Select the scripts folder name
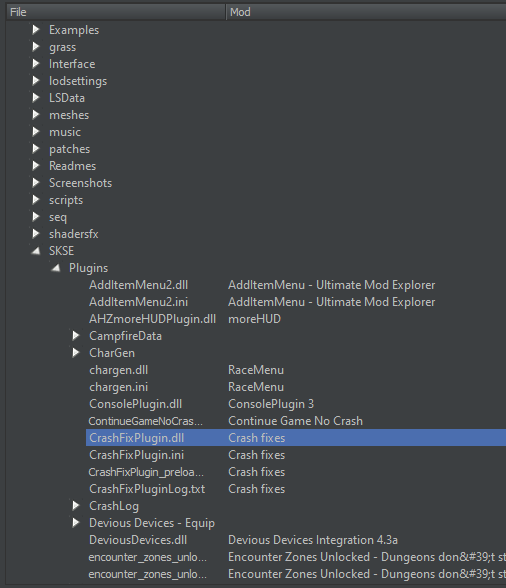This screenshot has width=506, height=588. 66,200
